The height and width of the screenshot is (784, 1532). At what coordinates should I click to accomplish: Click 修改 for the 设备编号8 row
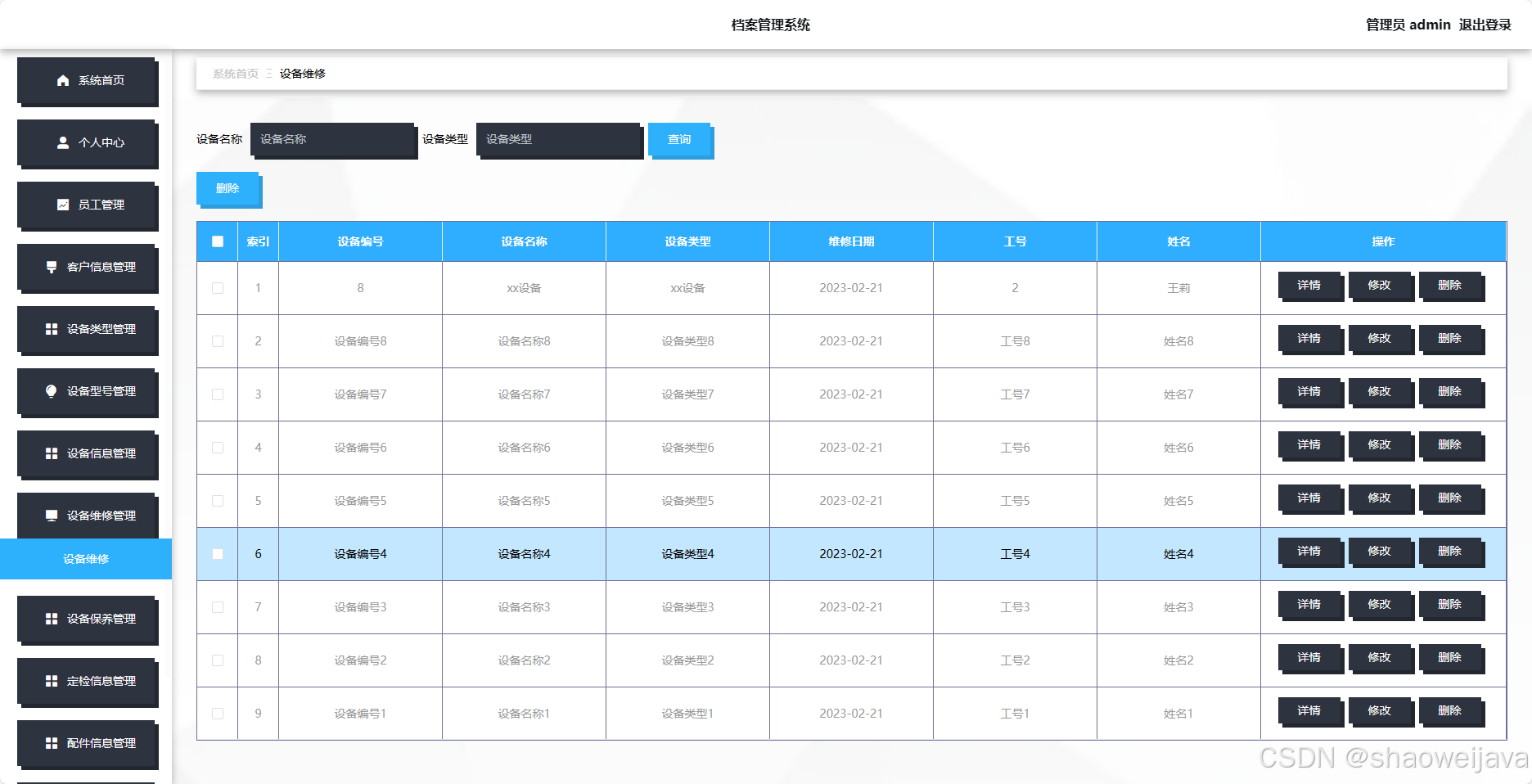[x=1380, y=339]
